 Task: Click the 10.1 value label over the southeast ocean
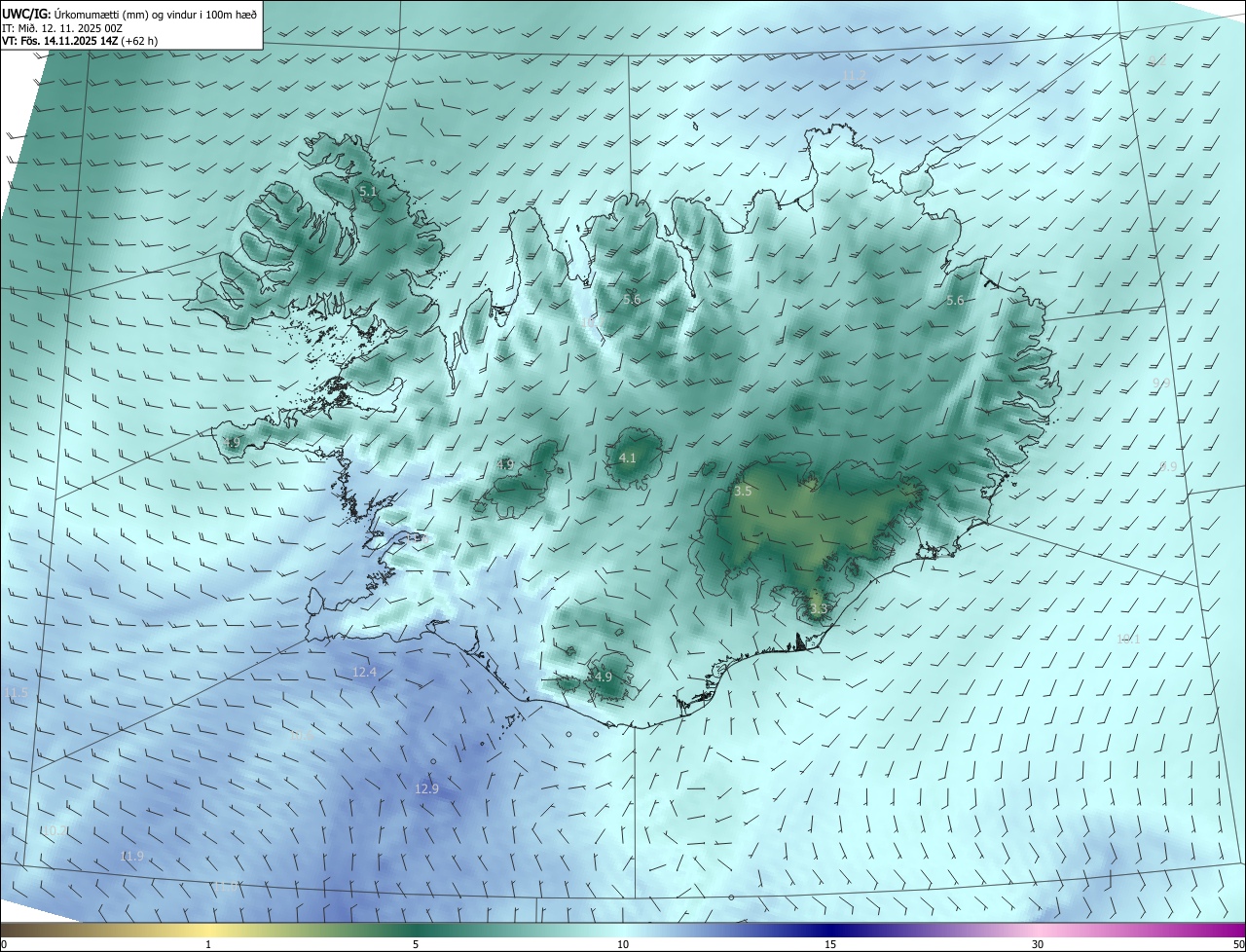pos(1127,640)
